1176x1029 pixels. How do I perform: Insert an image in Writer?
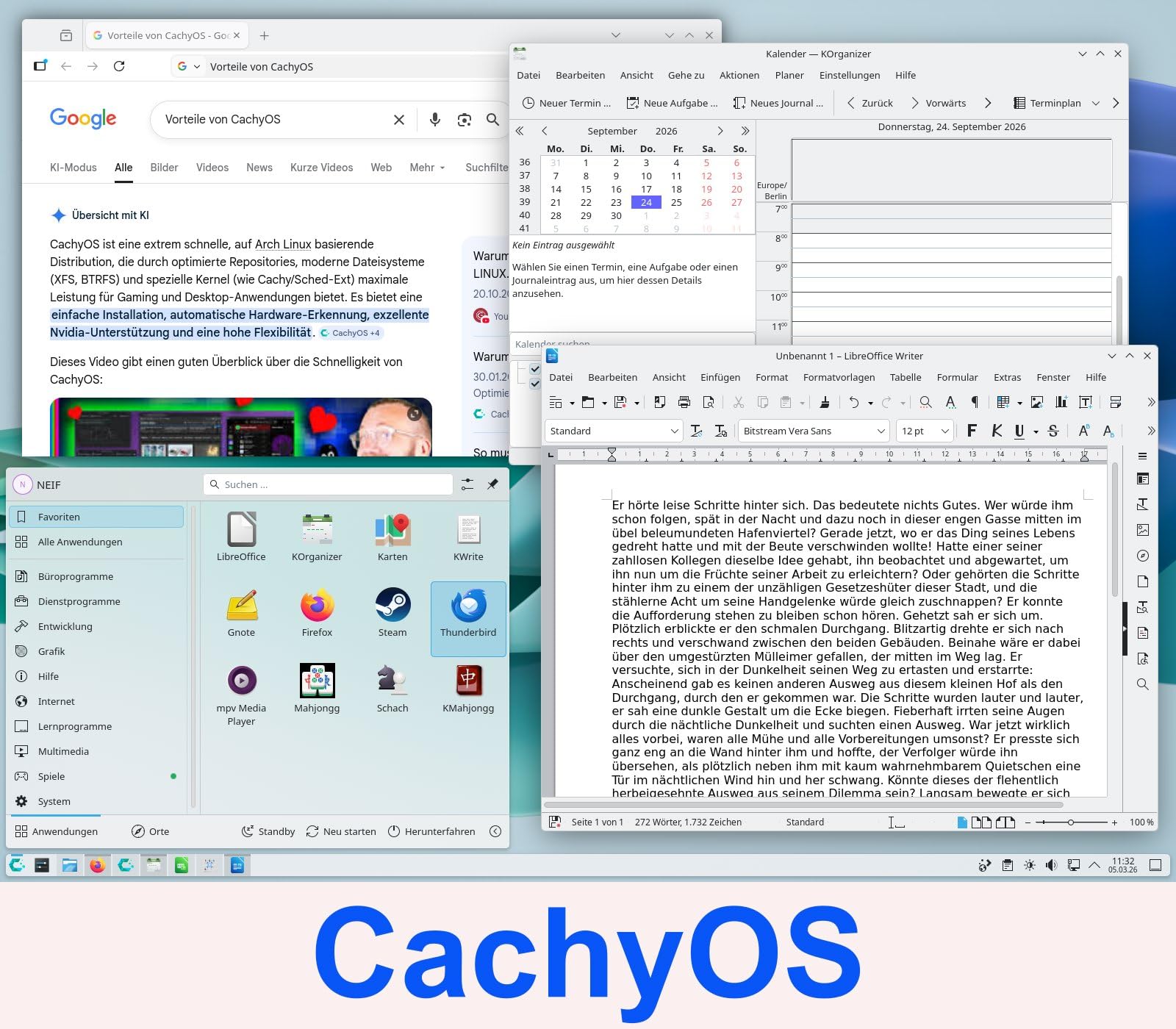click(1036, 402)
